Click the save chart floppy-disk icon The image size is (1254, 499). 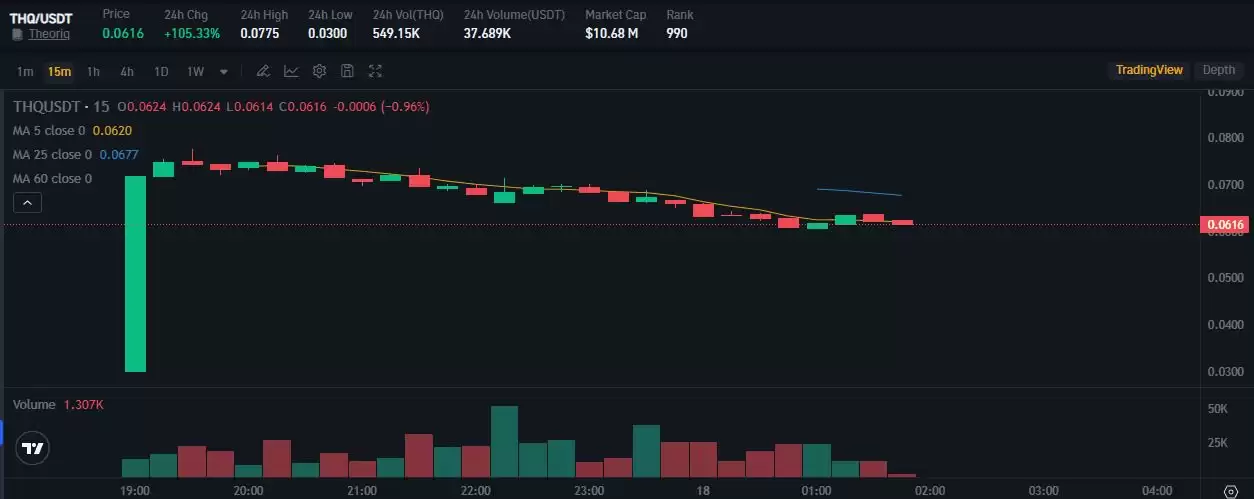click(x=347, y=71)
